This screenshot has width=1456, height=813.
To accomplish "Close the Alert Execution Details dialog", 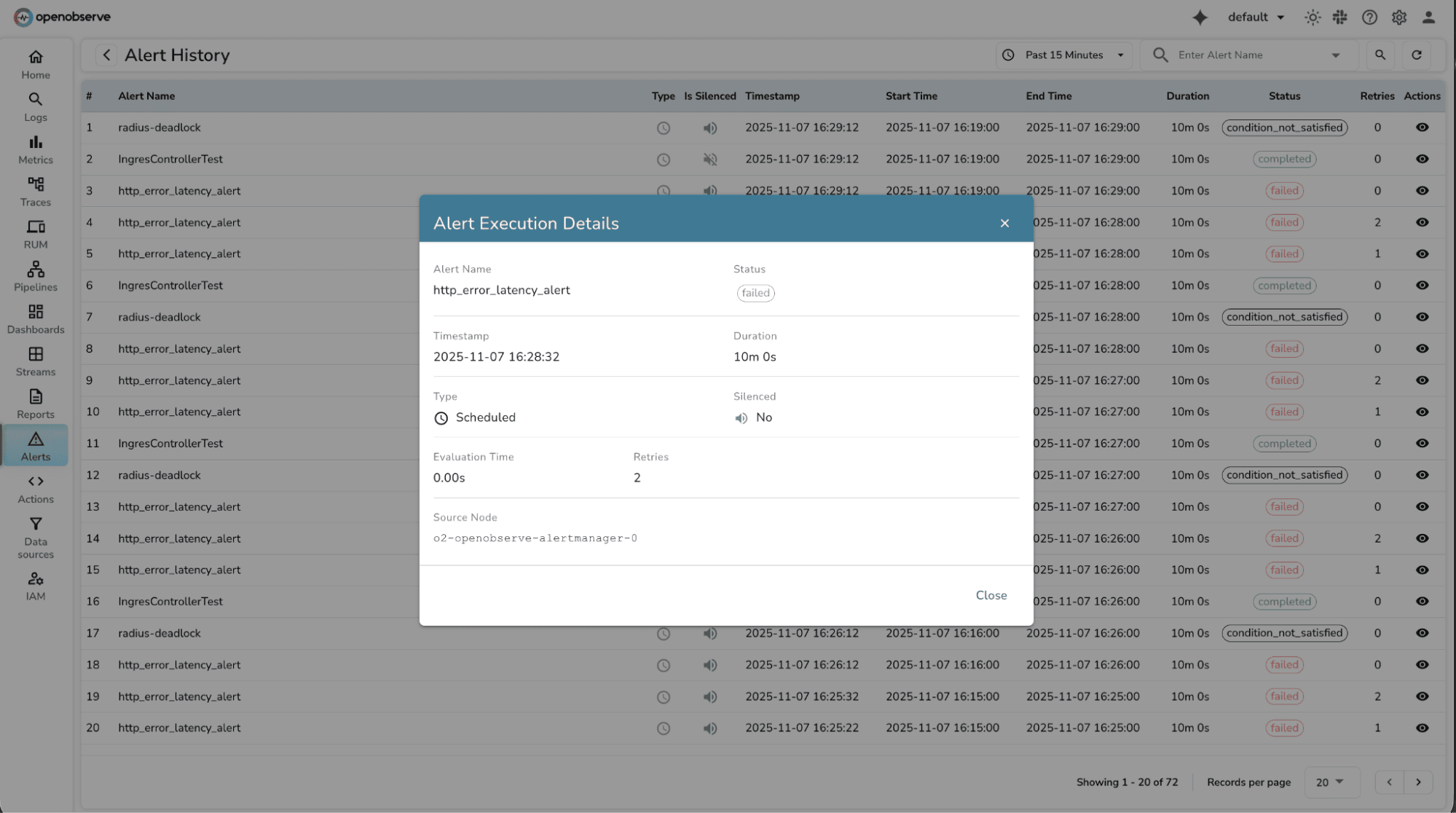I will pos(1004,223).
